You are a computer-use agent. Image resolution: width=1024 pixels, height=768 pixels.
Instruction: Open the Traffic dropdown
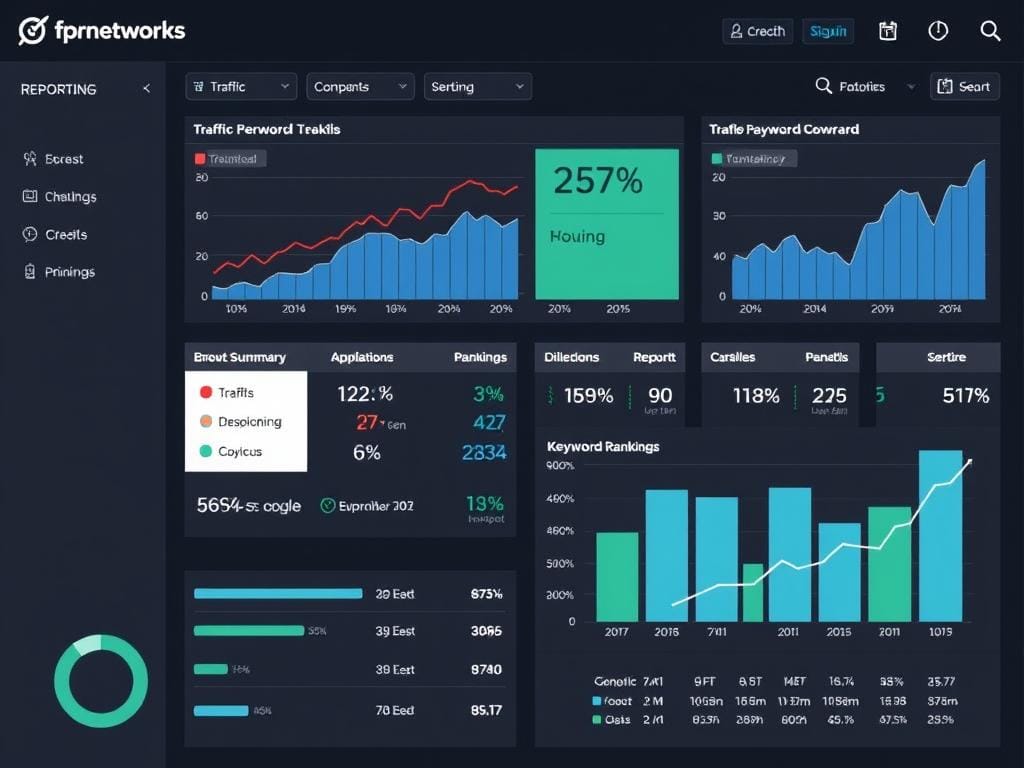pos(240,86)
